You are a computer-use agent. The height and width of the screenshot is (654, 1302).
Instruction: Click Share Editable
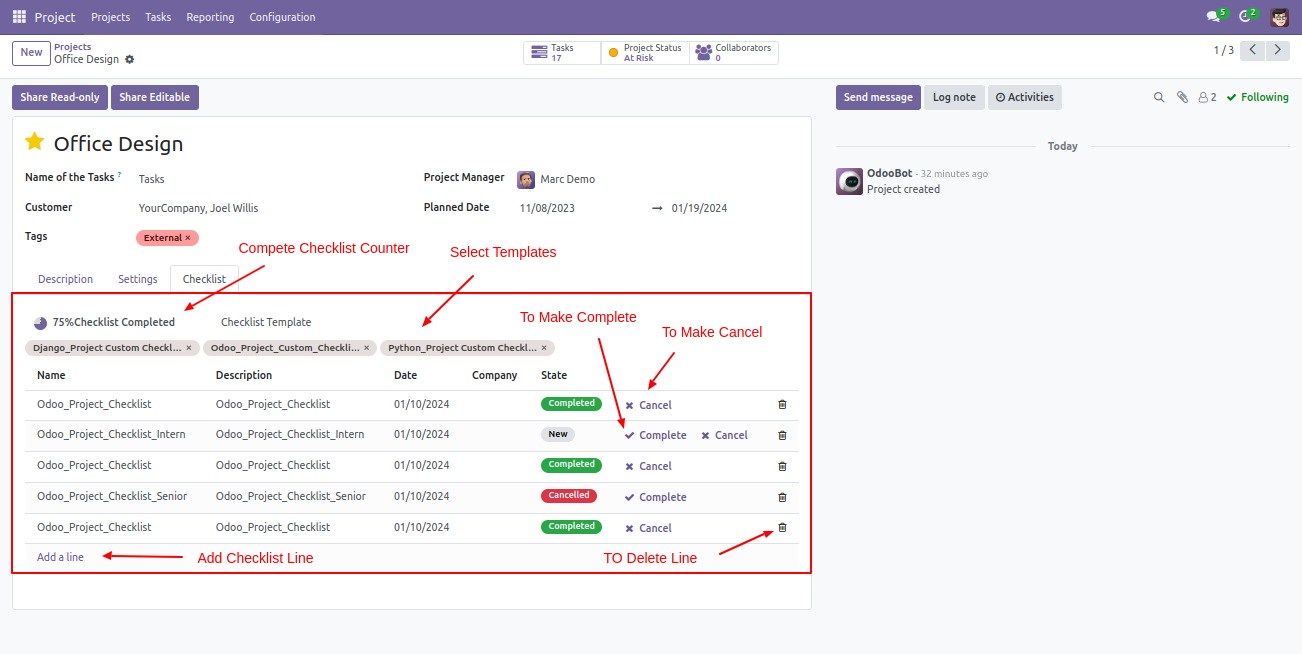pyautogui.click(x=155, y=97)
